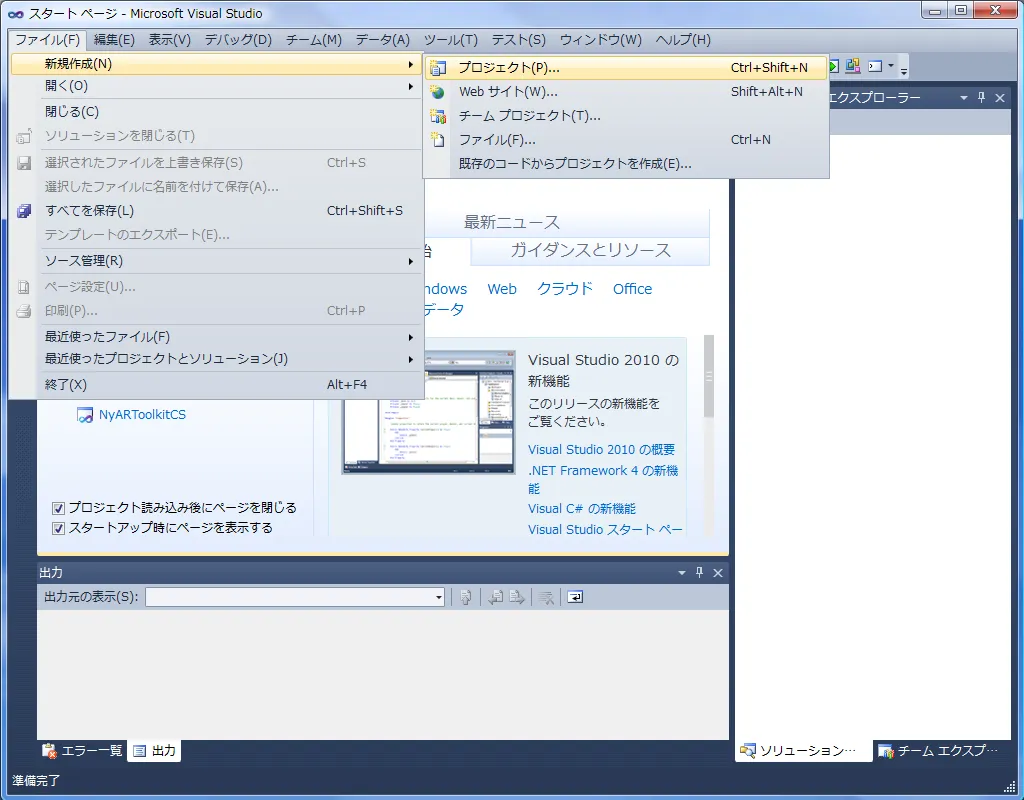Click the Visual Studio 2010 screenshot thumbnail
This screenshot has height=800, width=1024.
click(x=428, y=413)
